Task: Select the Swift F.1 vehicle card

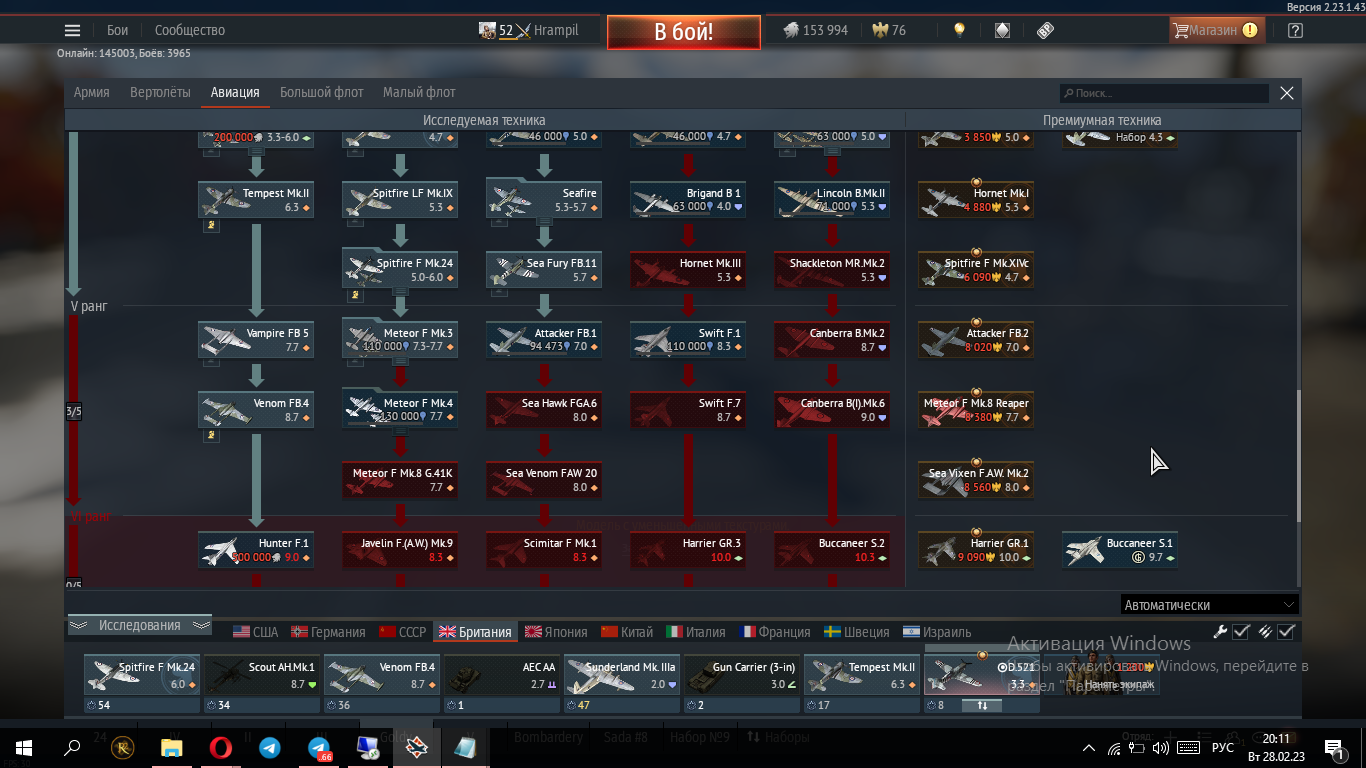Action: 688,340
